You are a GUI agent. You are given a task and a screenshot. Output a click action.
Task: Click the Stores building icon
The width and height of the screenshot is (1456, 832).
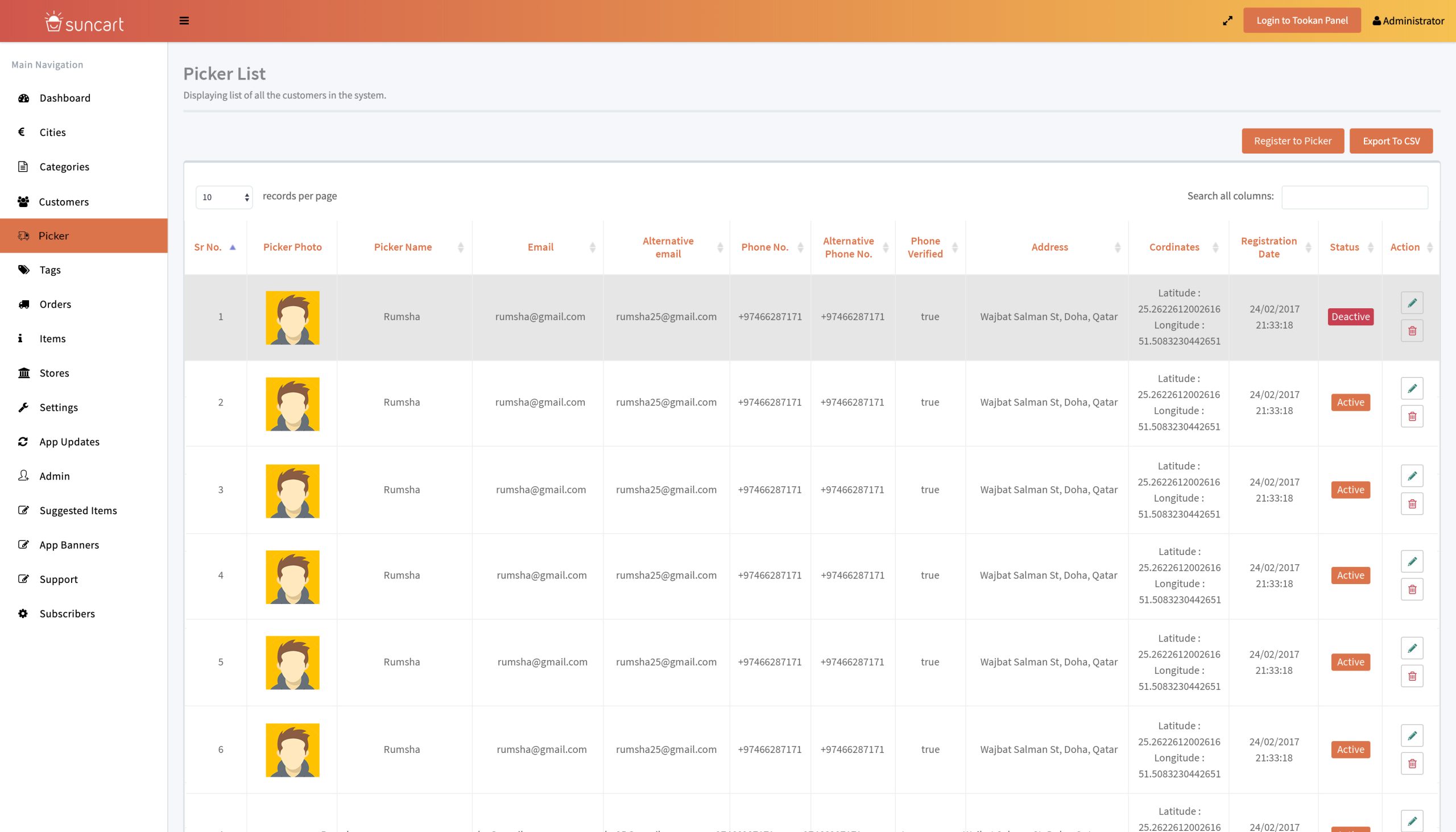pos(24,372)
